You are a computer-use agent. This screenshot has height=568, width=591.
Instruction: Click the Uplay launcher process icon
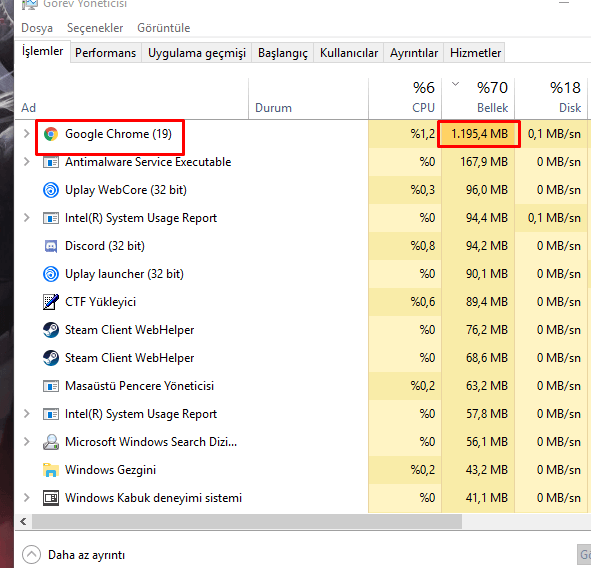[51, 274]
